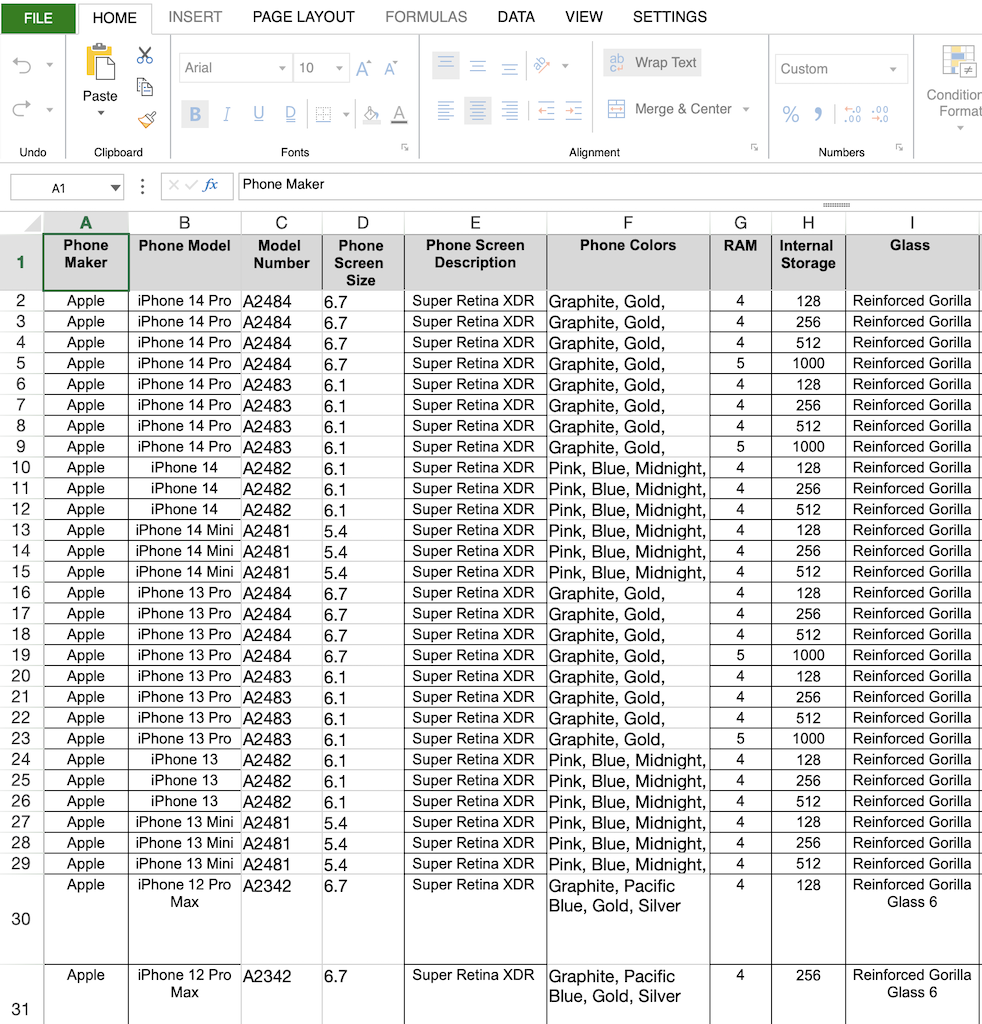This screenshot has height=1024, width=982.
Task: Switch to the VIEW tab
Action: (x=584, y=17)
